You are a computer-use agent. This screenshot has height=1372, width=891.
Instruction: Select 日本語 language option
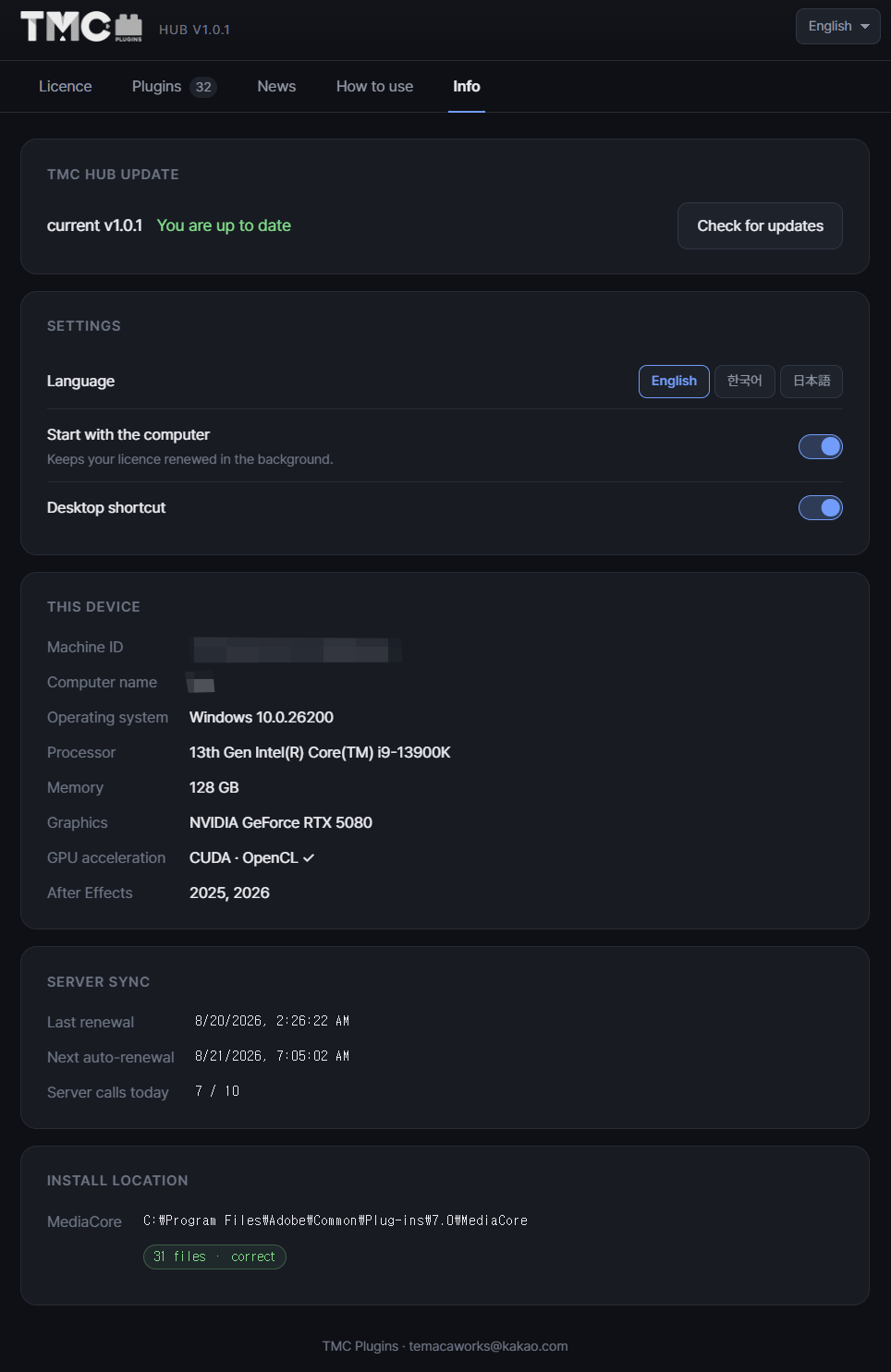pyautogui.click(x=812, y=381)
